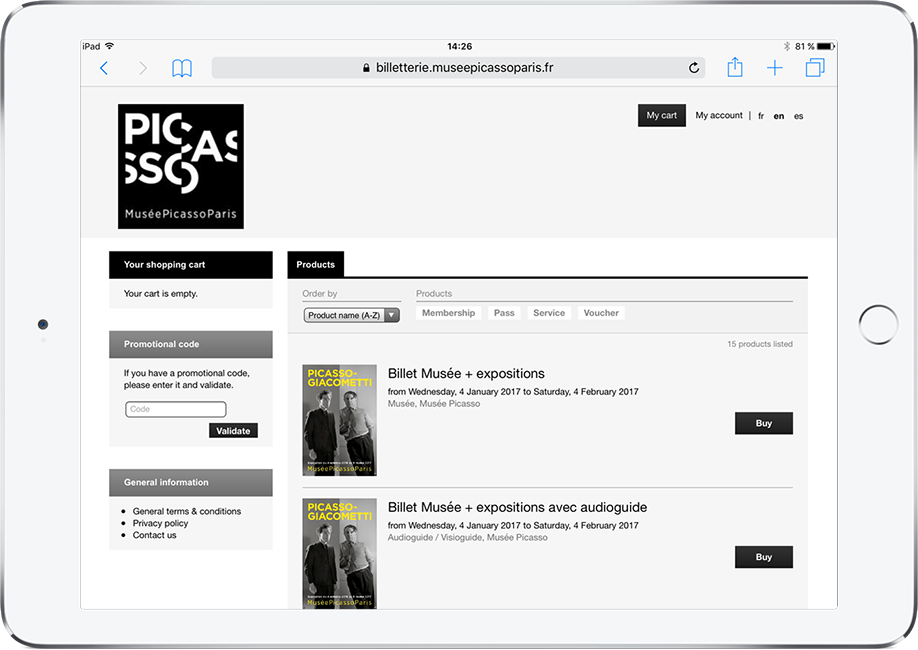918x650 pixels.
Task: Click the Musée Picasso Paris logo
Action: pyautogui.click(x=181, y=166)
